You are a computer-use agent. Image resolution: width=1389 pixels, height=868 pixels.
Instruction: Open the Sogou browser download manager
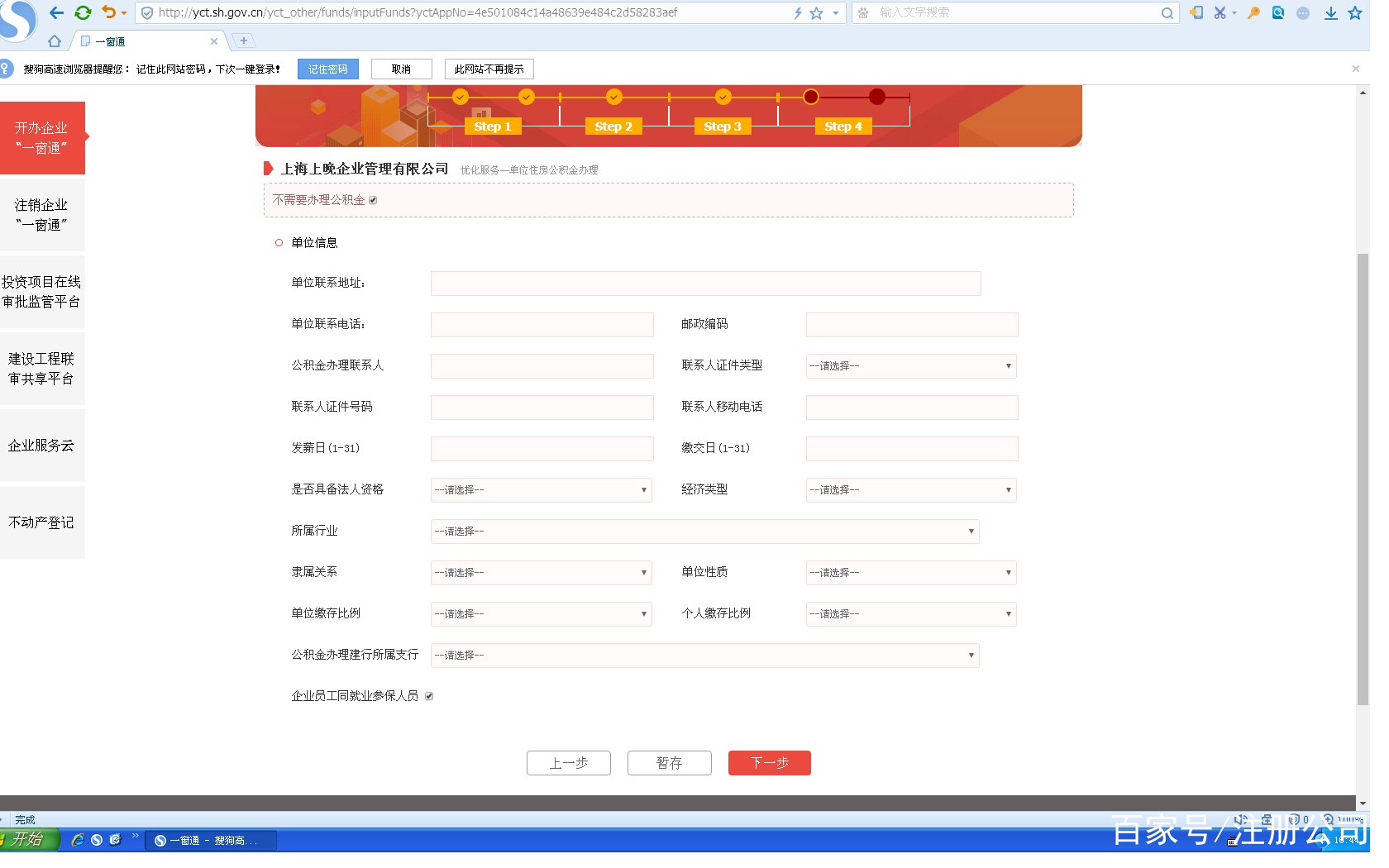(1330, 12)
